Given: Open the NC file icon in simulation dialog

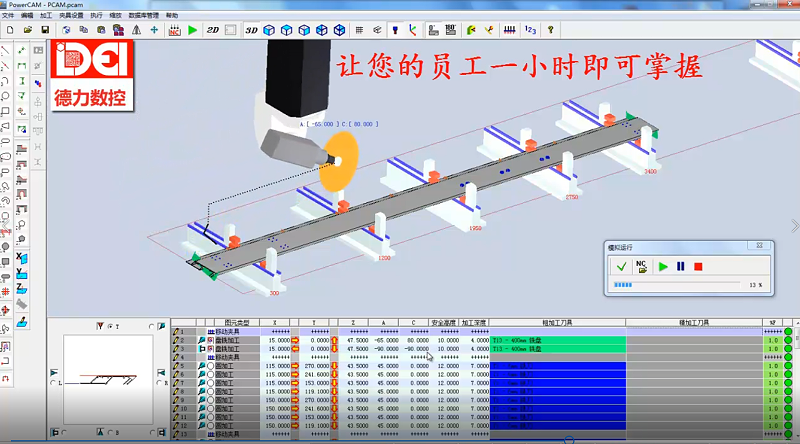Looking at the screenshot, I should (642, 267).
